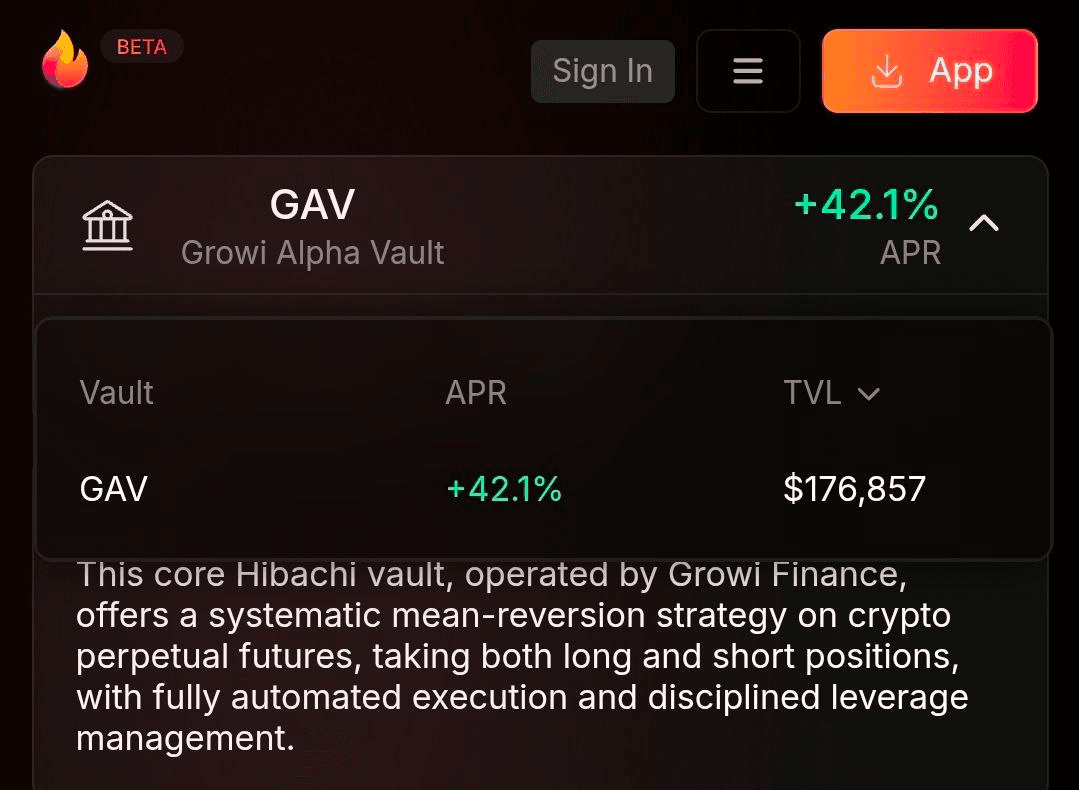Click the TVL column header label
Screen dimensions: 1079x790
click(812, 393)
